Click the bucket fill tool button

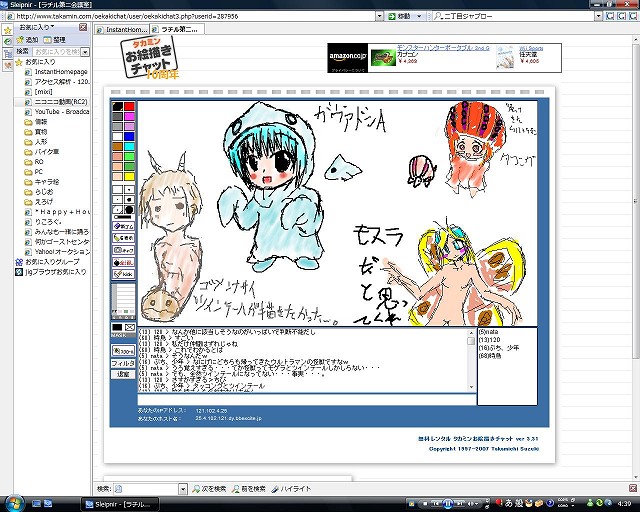pos(123,238)
